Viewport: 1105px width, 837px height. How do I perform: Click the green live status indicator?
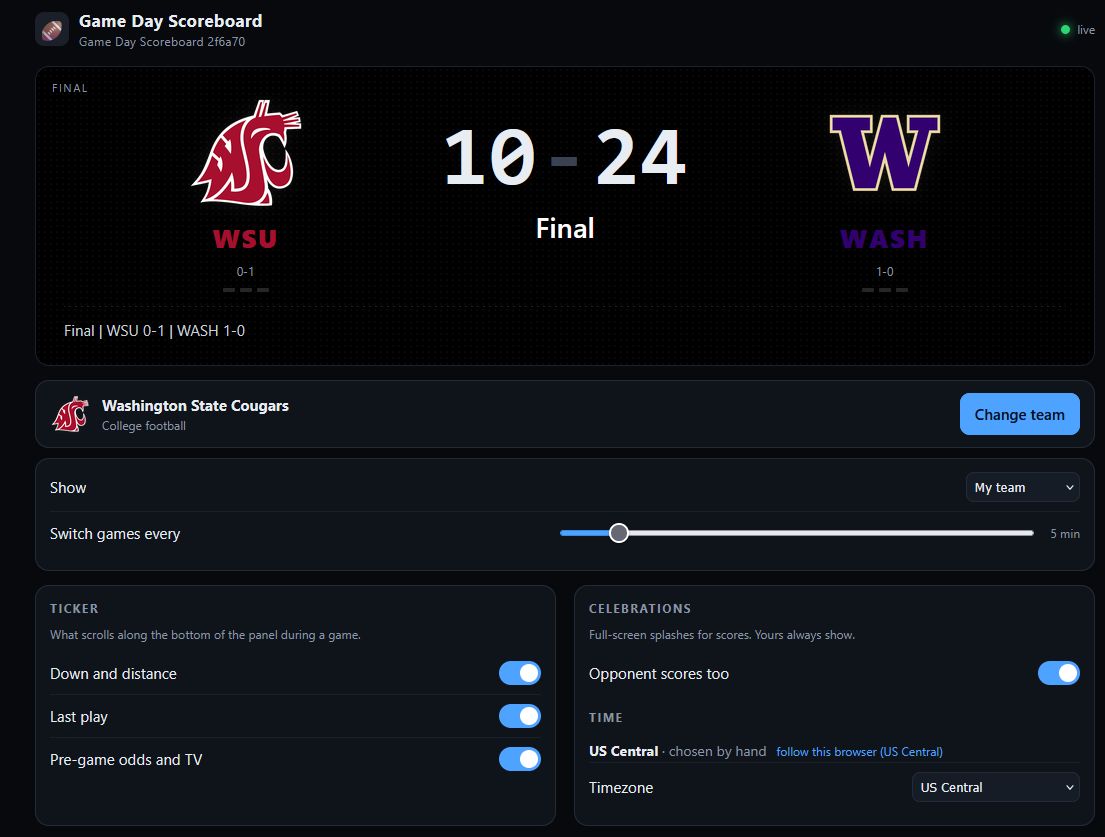[x=1066, y=30]
